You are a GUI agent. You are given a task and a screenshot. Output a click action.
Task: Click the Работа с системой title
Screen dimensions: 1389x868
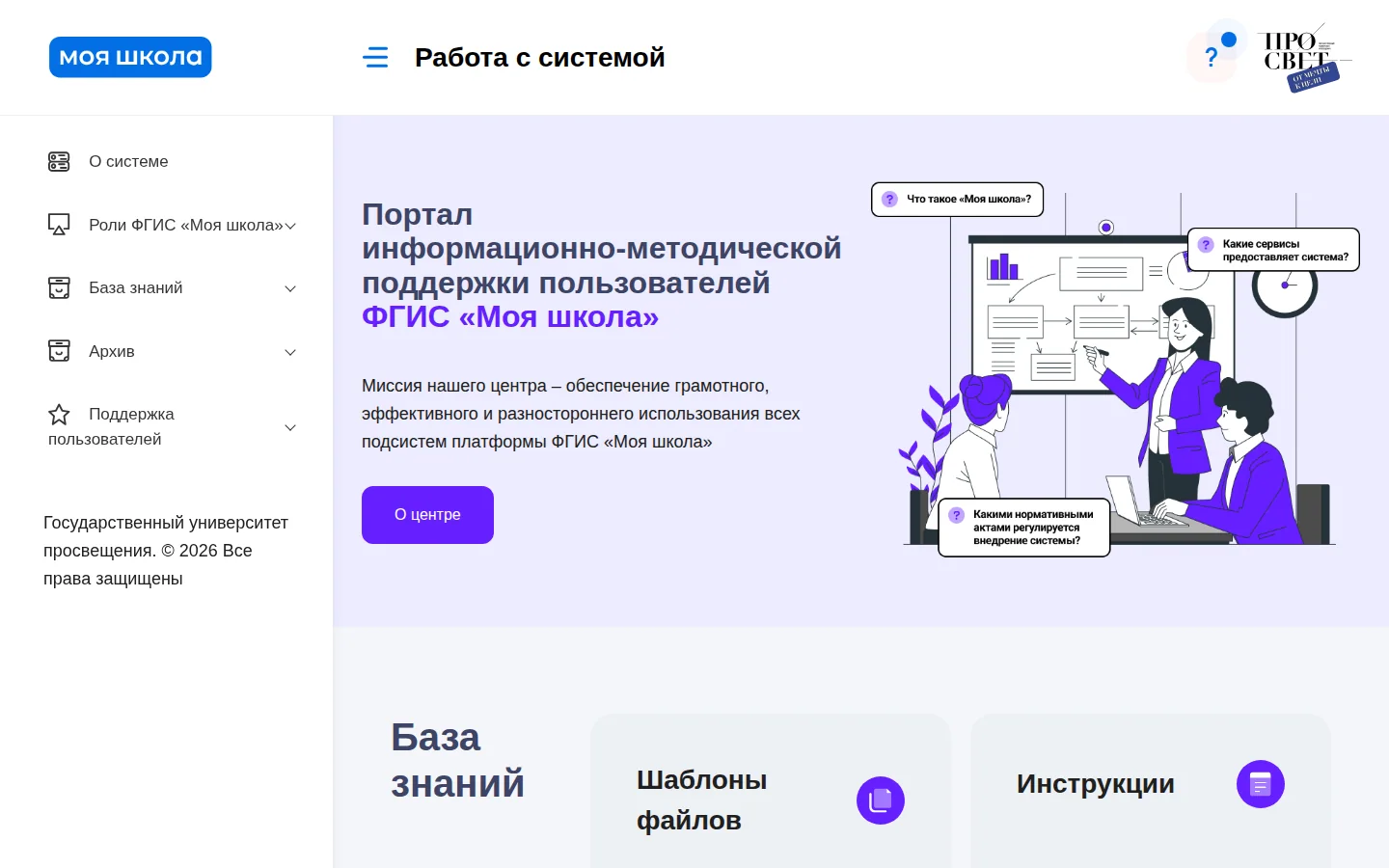(x=540, y=58)
